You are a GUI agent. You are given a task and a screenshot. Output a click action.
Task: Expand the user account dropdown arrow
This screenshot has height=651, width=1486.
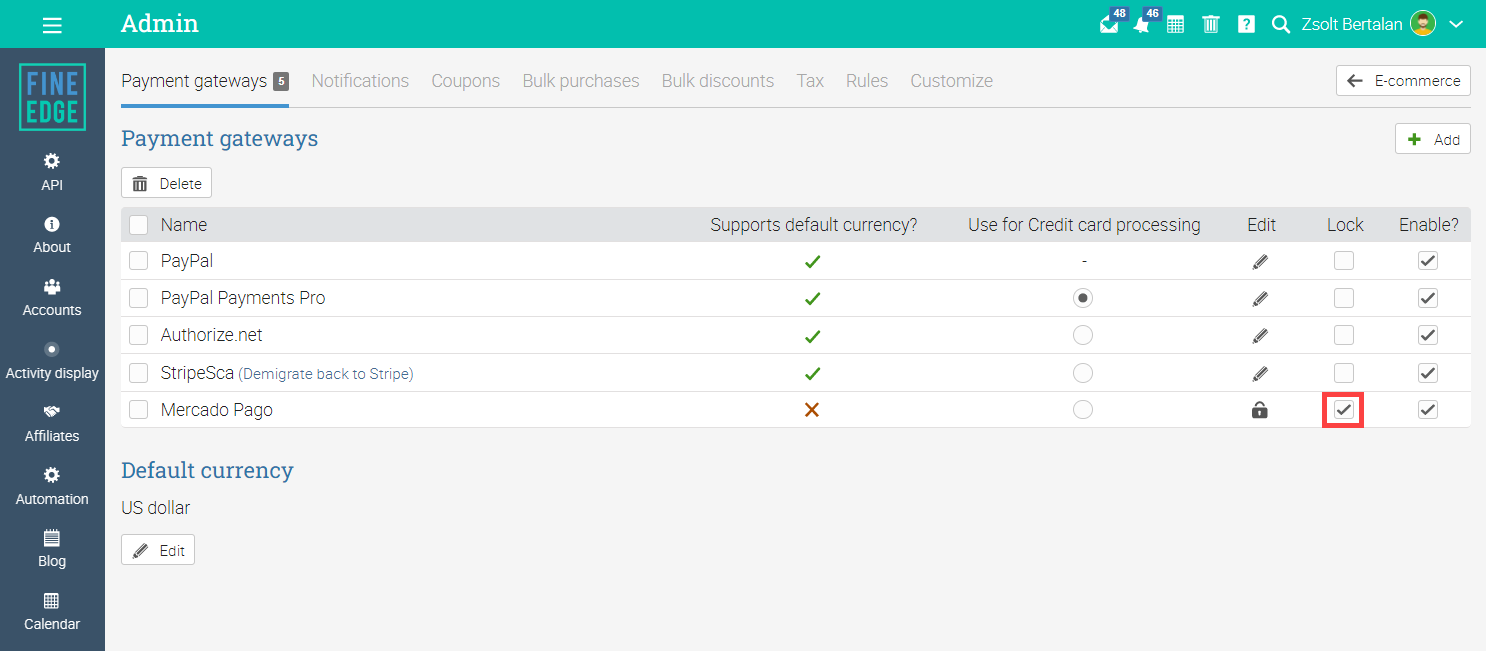pyautogui.click(x=1456, y=25)
